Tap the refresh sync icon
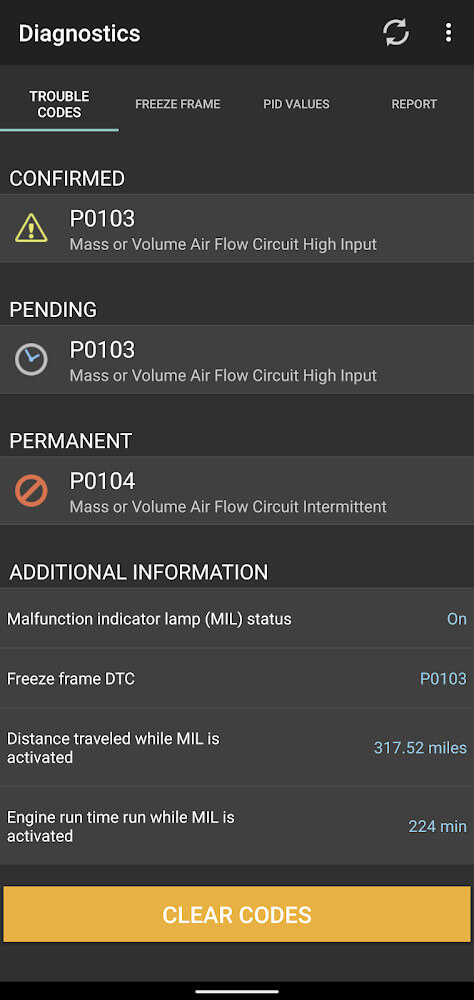The height and width of the screenshot is (1000, 474). point(396,33)
